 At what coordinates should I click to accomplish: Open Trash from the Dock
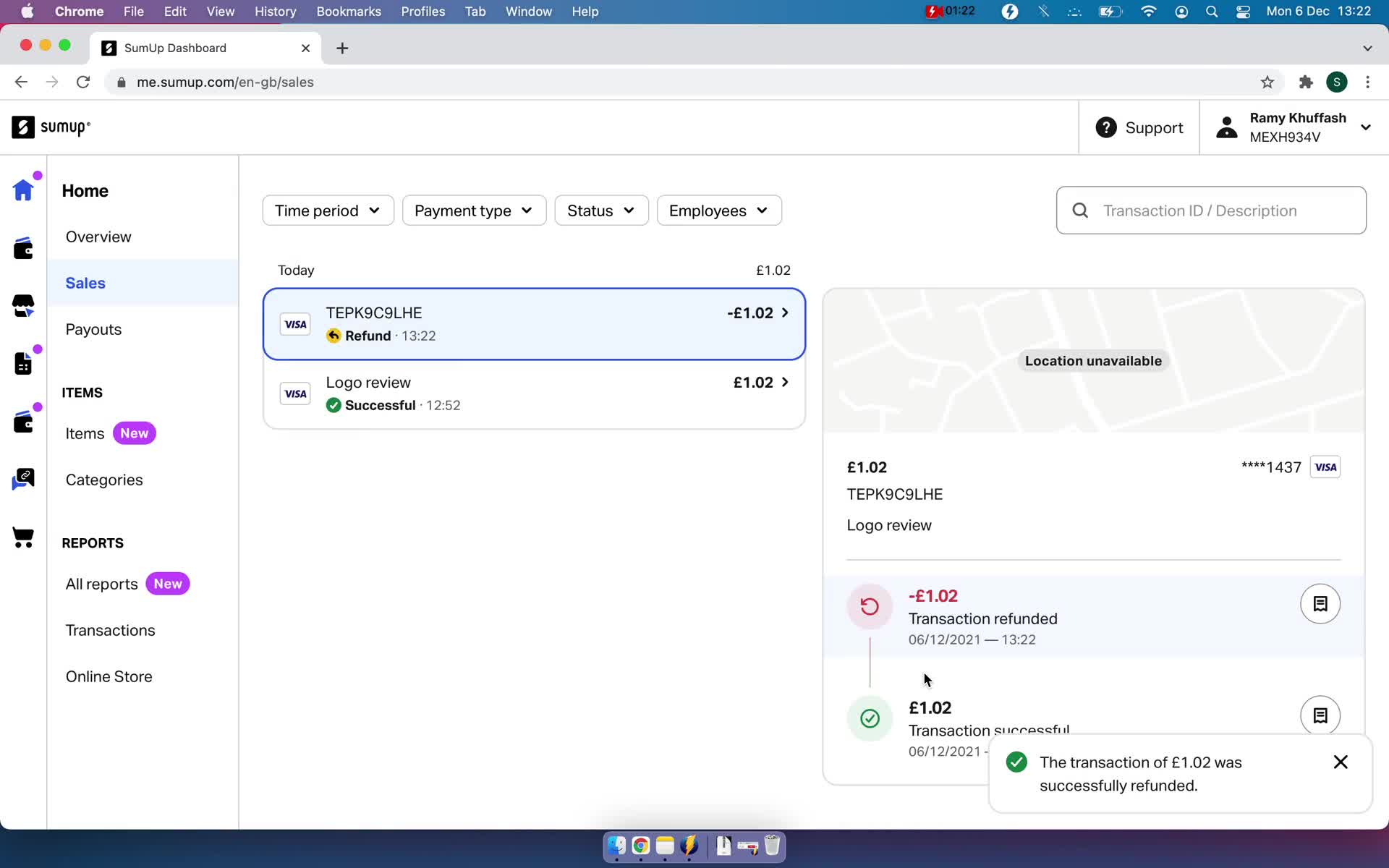[x=772, y=845]
